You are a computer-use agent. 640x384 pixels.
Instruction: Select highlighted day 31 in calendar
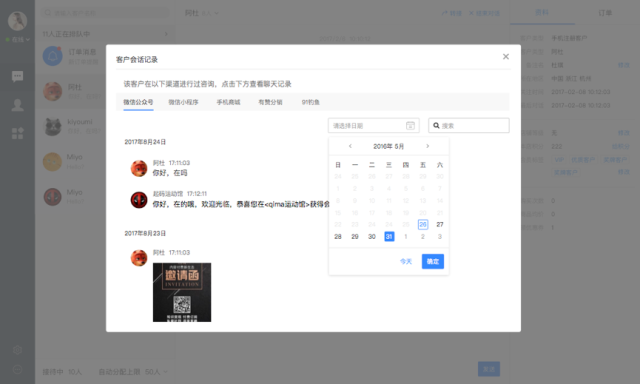tap(389, 237)
